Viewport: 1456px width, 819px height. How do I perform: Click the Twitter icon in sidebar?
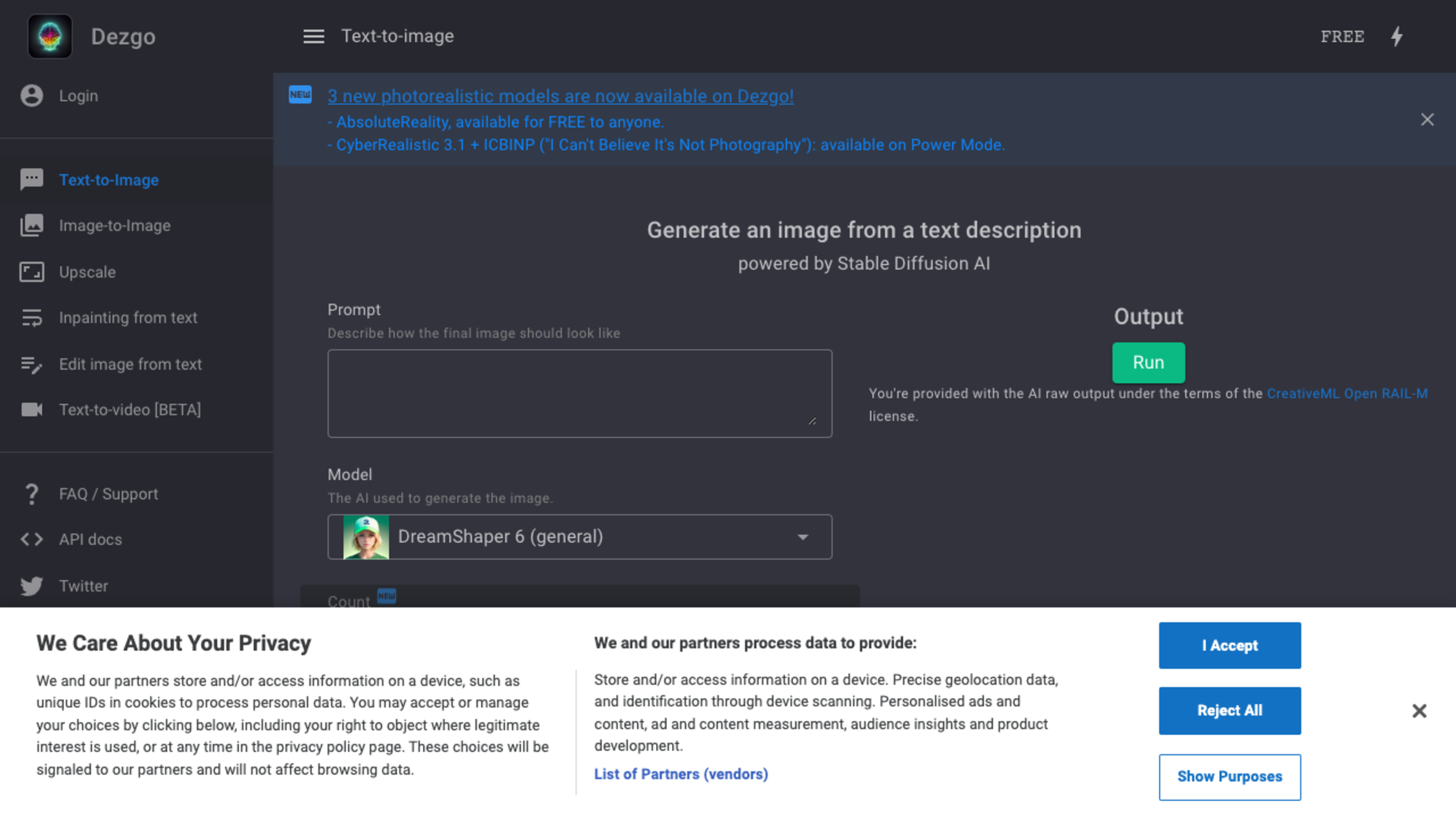point(30,585)
